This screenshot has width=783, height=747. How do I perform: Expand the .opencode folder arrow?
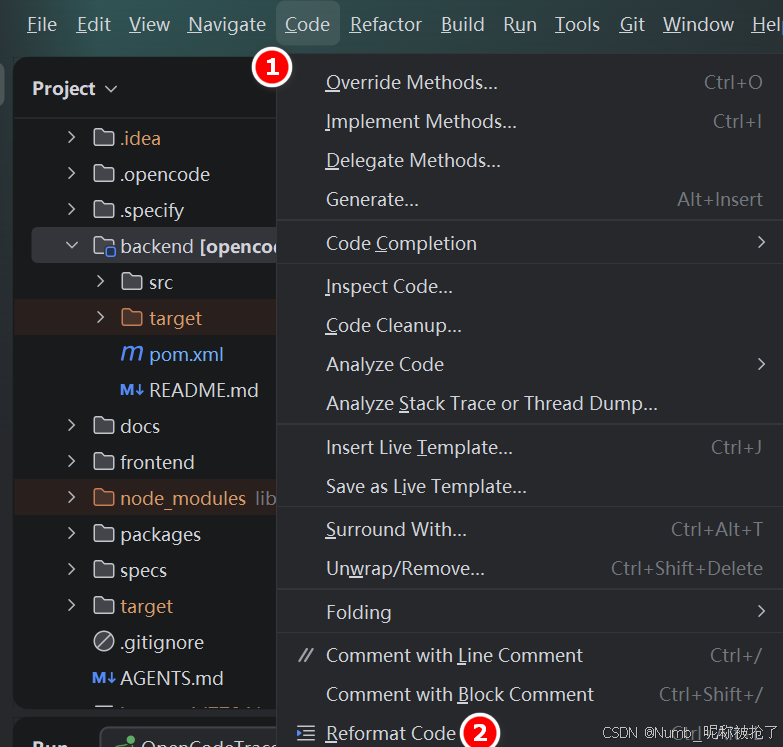pos(71,173)
